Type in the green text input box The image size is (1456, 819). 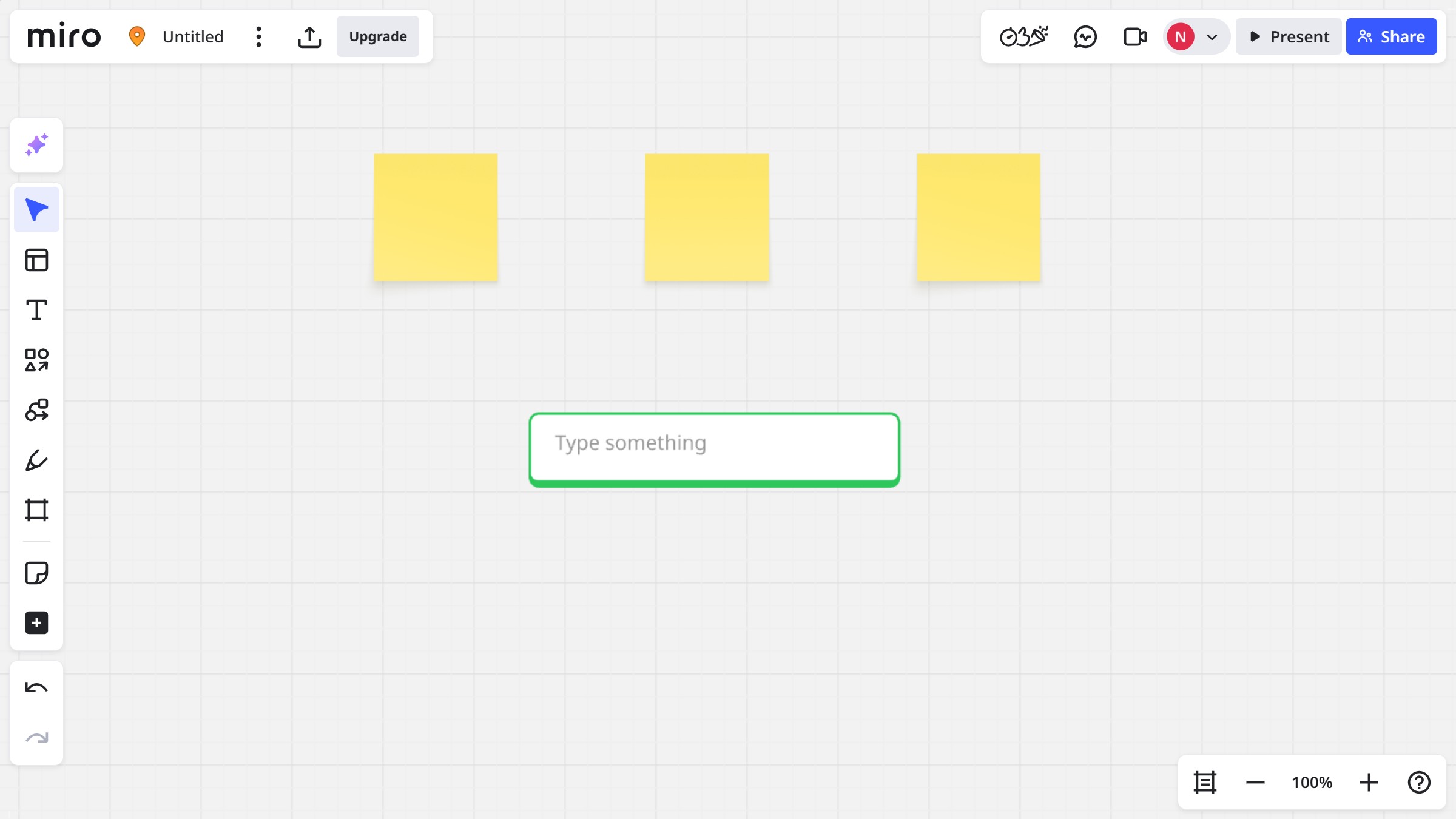[x=714, y=448]
